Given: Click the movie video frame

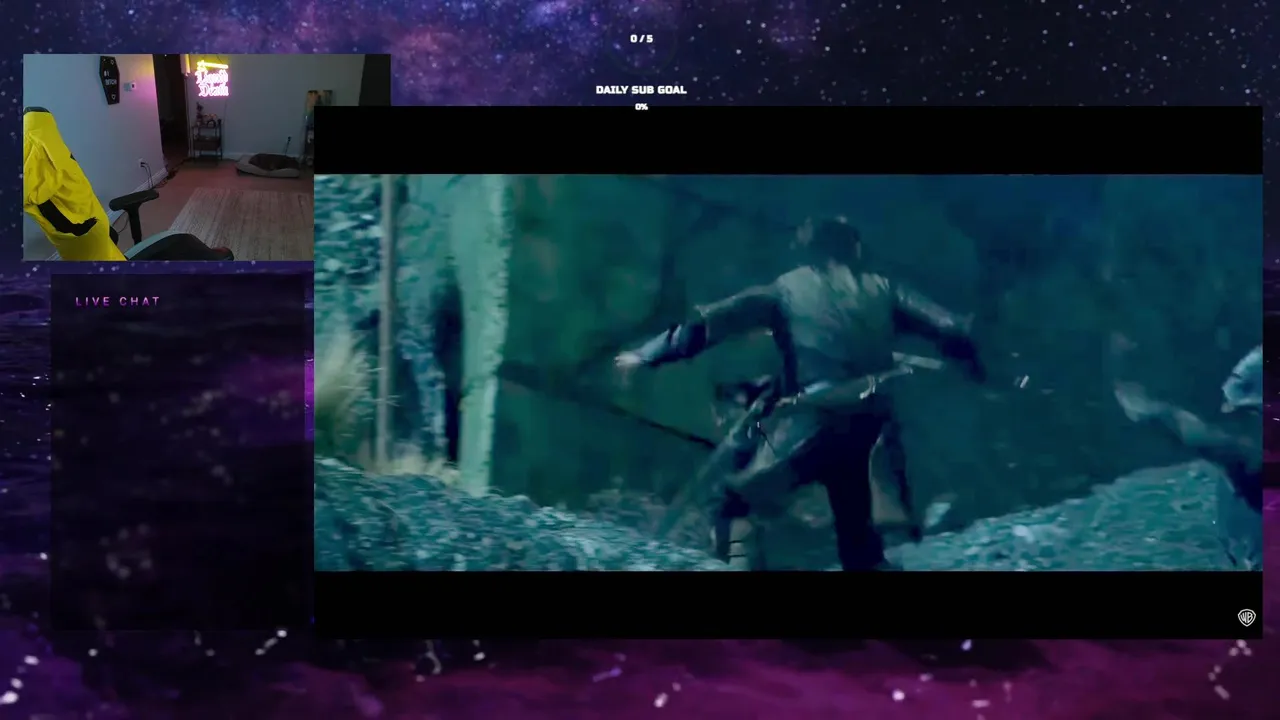Looking at the screenshot, I should [788, 372].
